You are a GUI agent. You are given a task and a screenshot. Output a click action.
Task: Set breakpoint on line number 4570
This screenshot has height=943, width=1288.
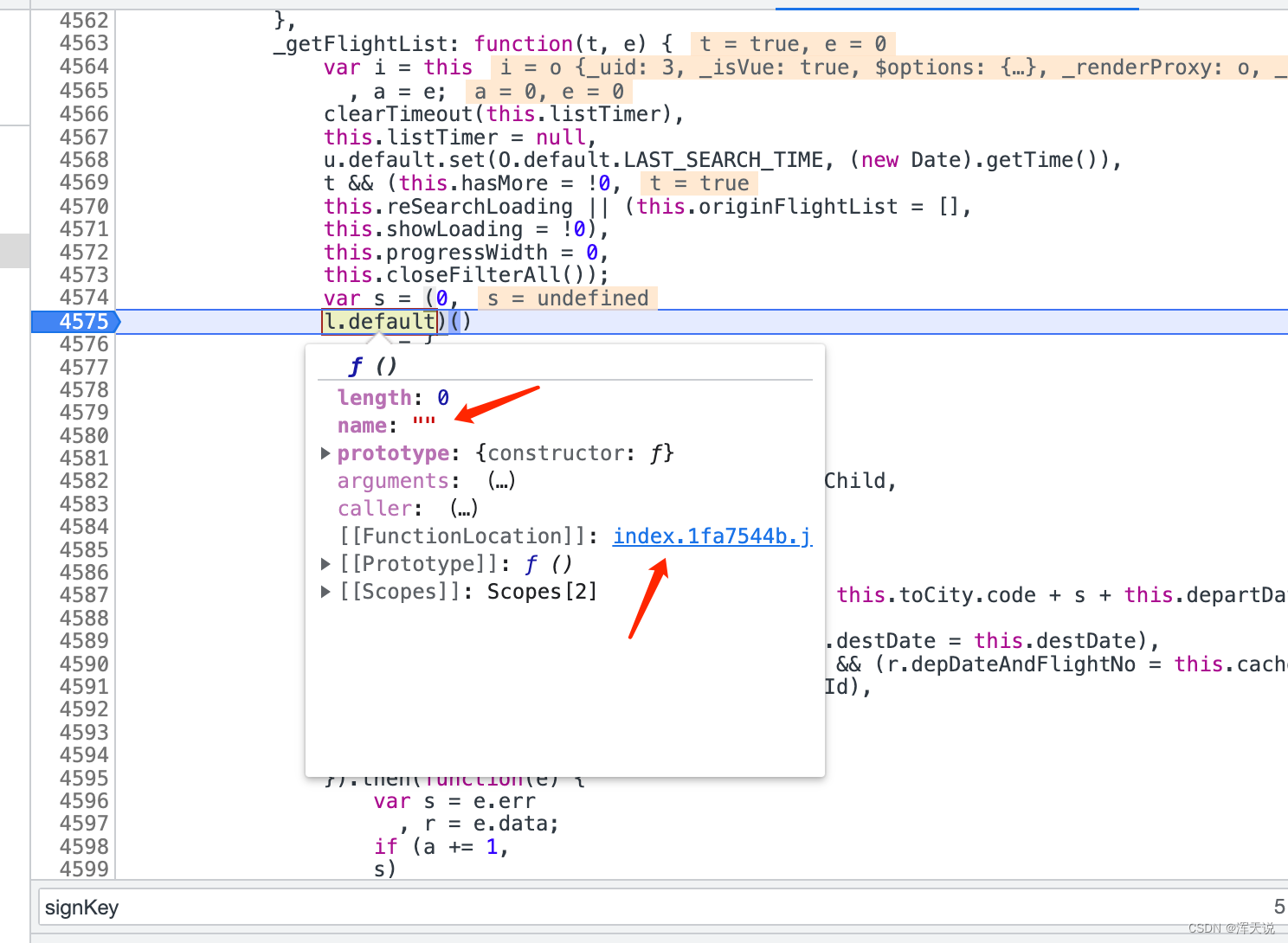point(84,207)
